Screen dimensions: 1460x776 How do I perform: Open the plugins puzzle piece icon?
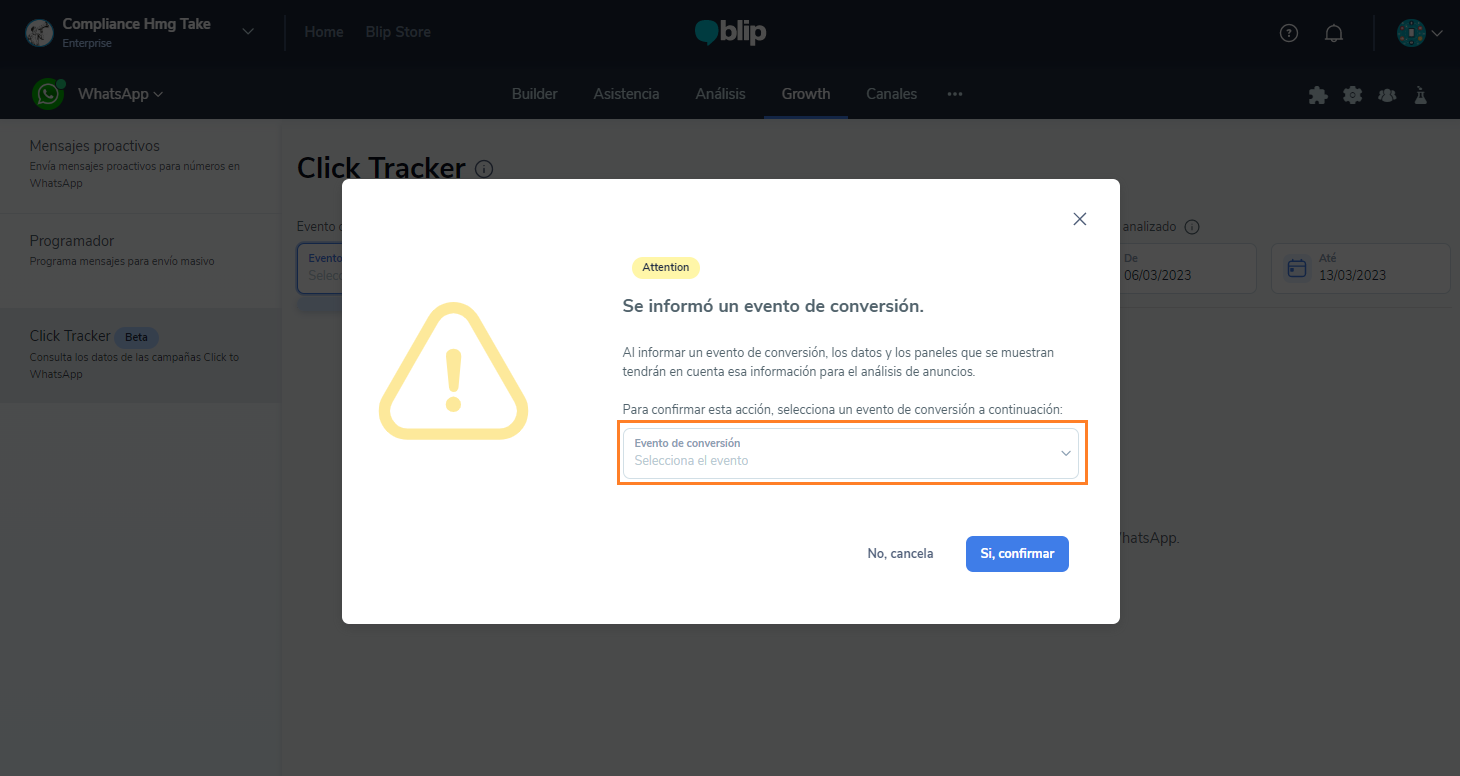click(1318, 95)
